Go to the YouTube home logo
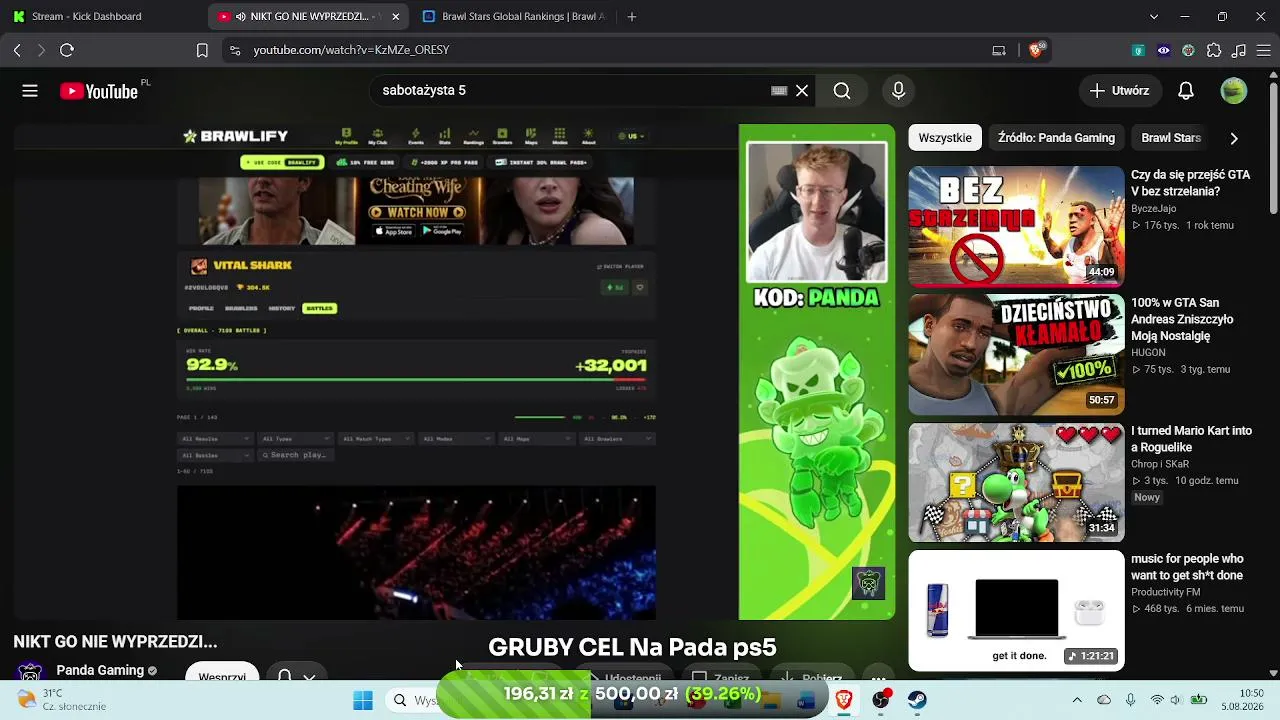 99,91
